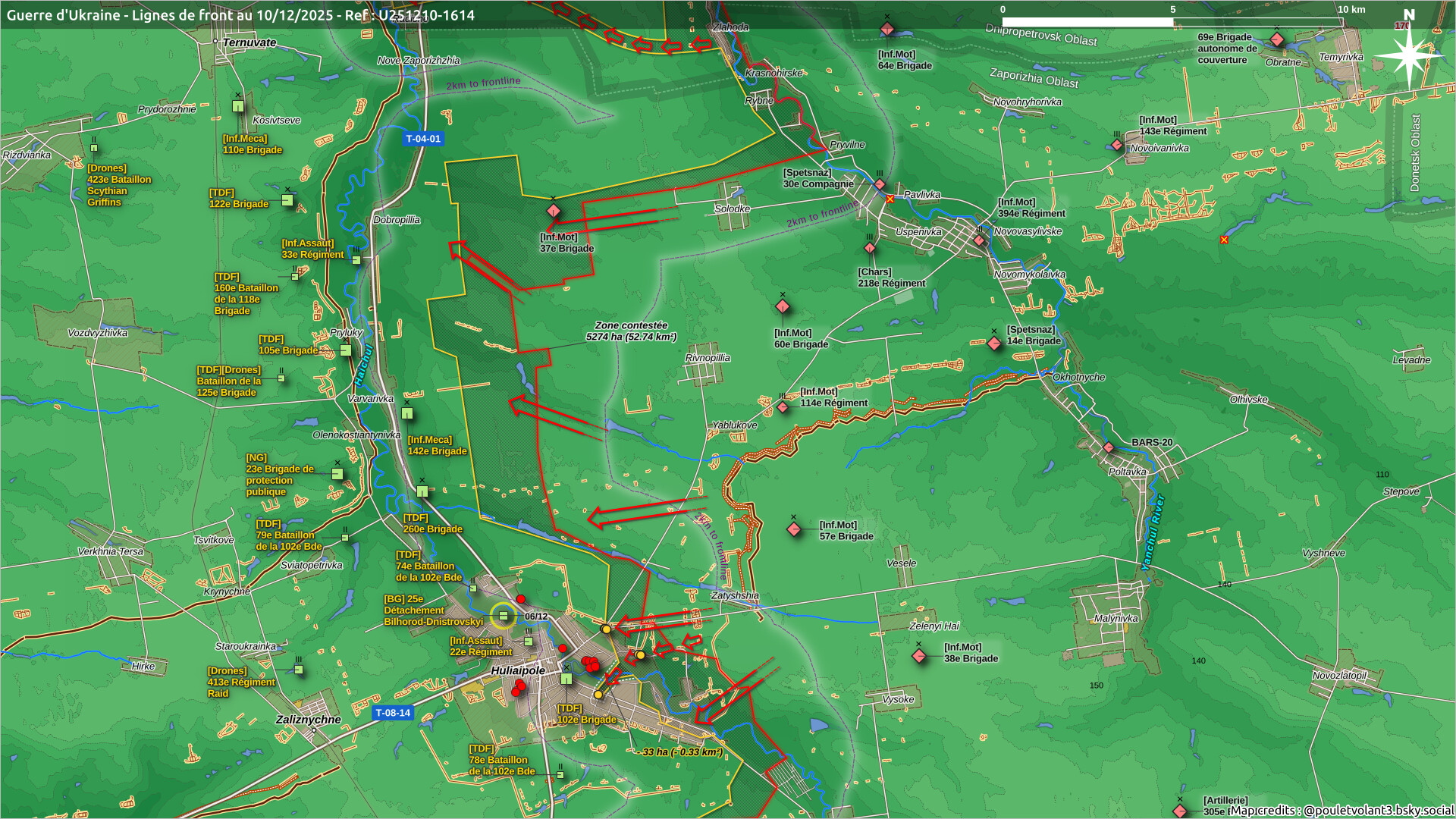Click the 57e Brigade red diamond marker

(794, 529)
